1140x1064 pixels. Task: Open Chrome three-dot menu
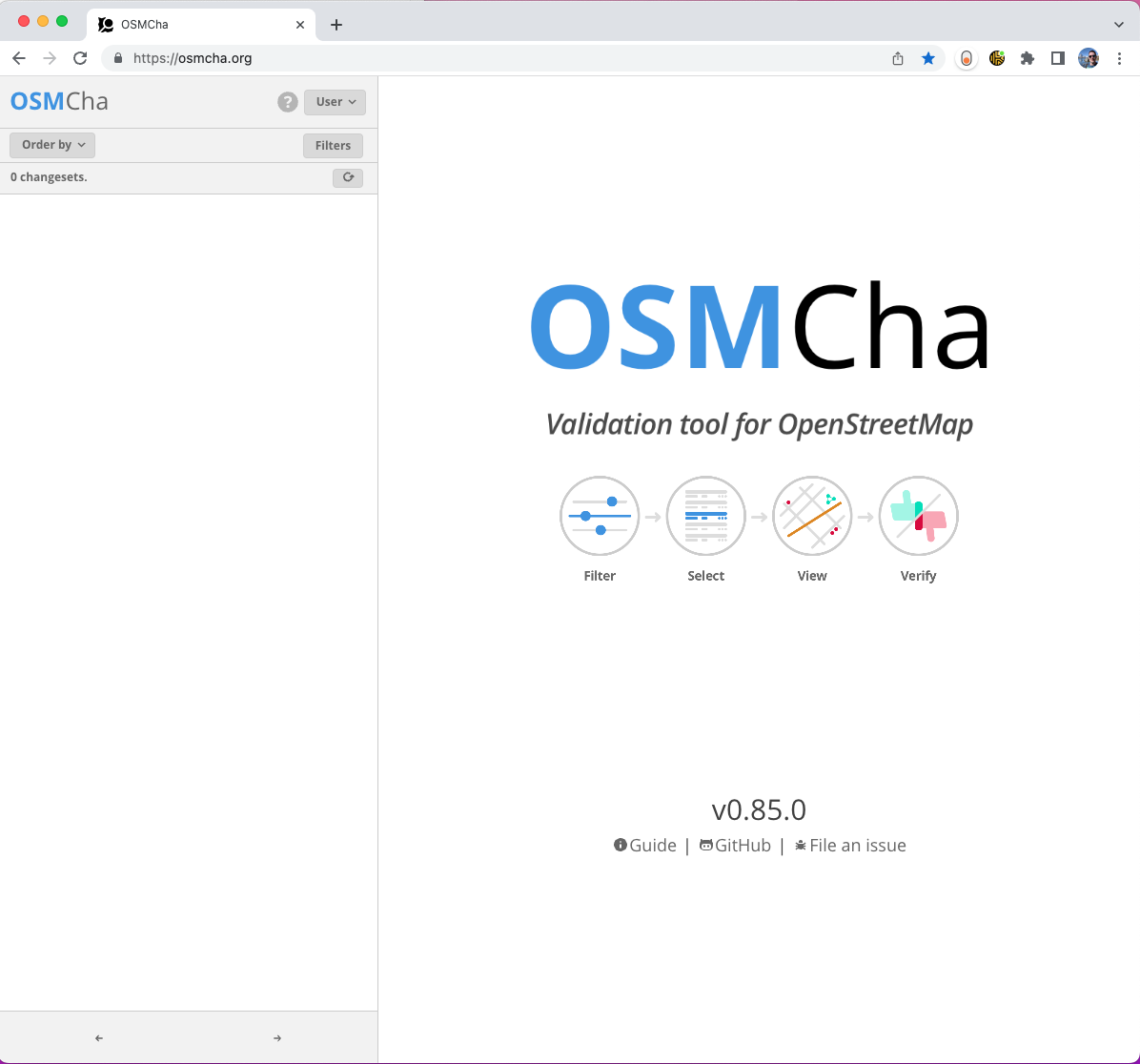(x=1119, y=58)
